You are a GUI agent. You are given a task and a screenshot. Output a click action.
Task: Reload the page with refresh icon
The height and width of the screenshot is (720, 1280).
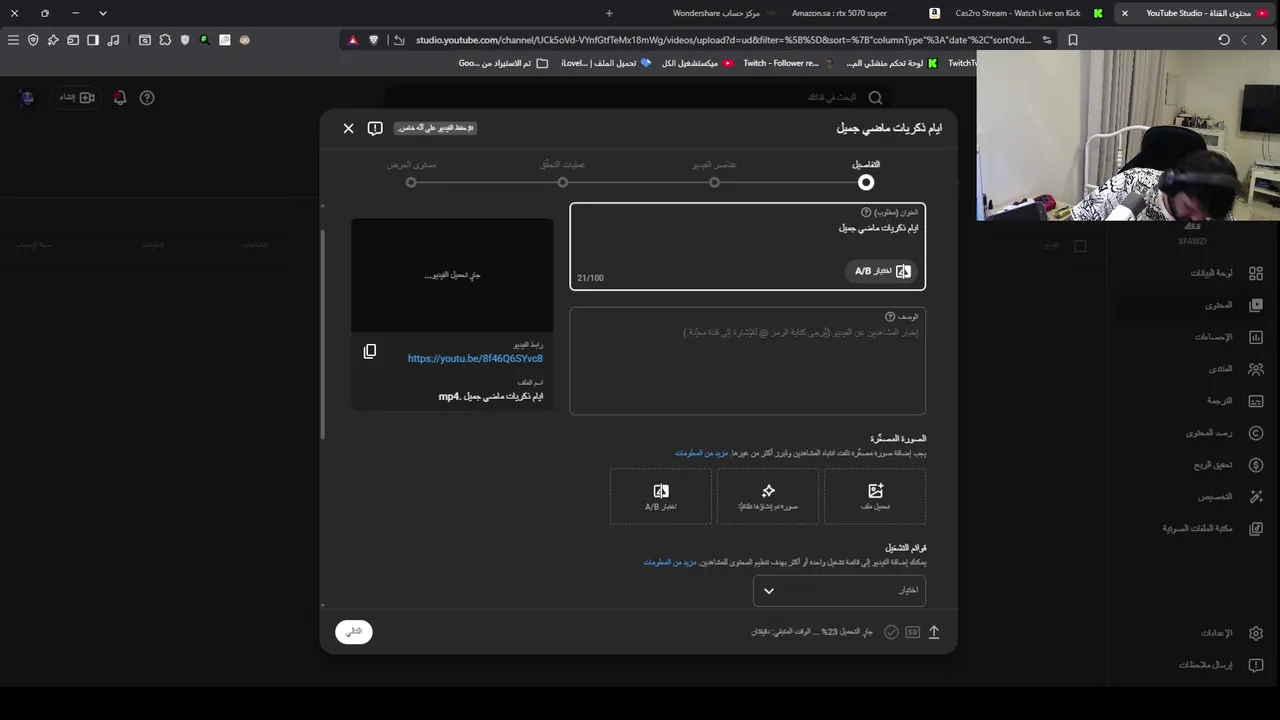pos(1224,40)
